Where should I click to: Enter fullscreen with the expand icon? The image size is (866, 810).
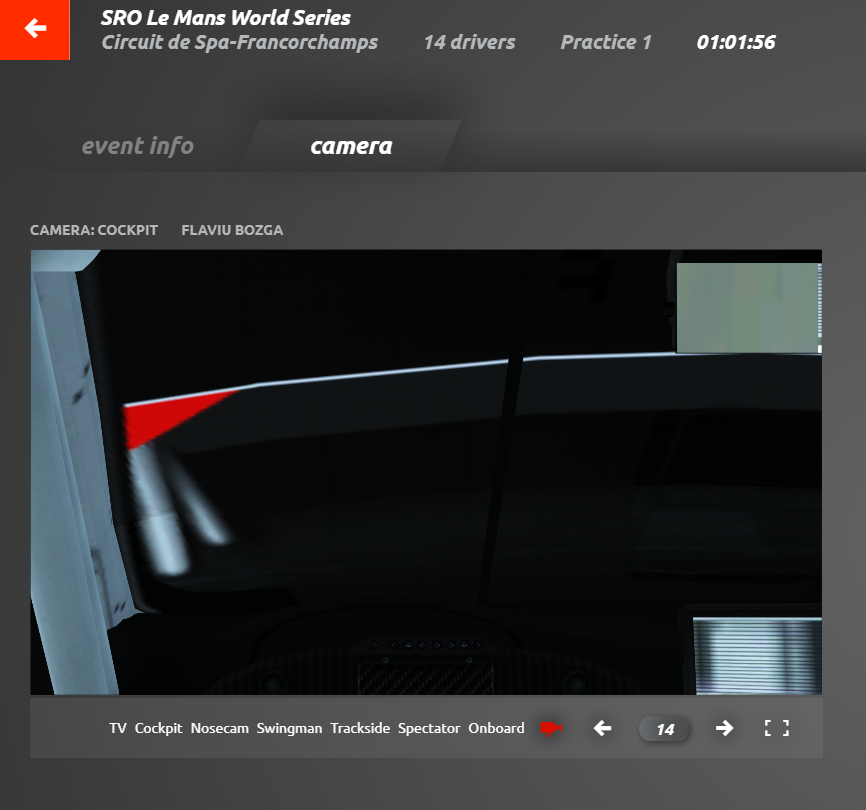(777, 728)
